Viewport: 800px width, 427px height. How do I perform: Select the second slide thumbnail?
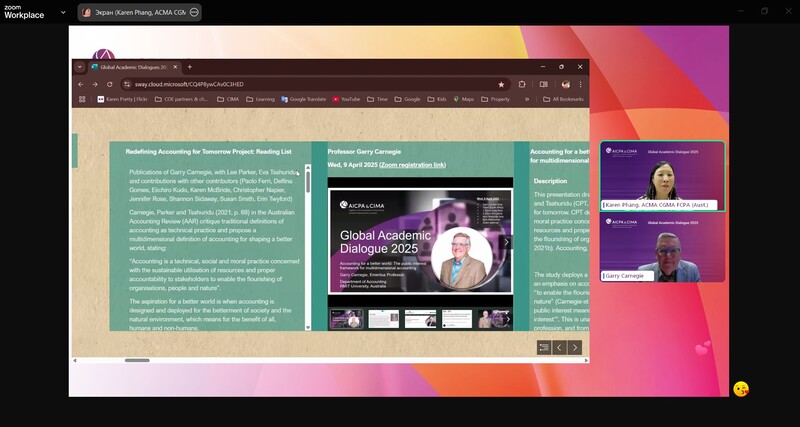point(383,318)
